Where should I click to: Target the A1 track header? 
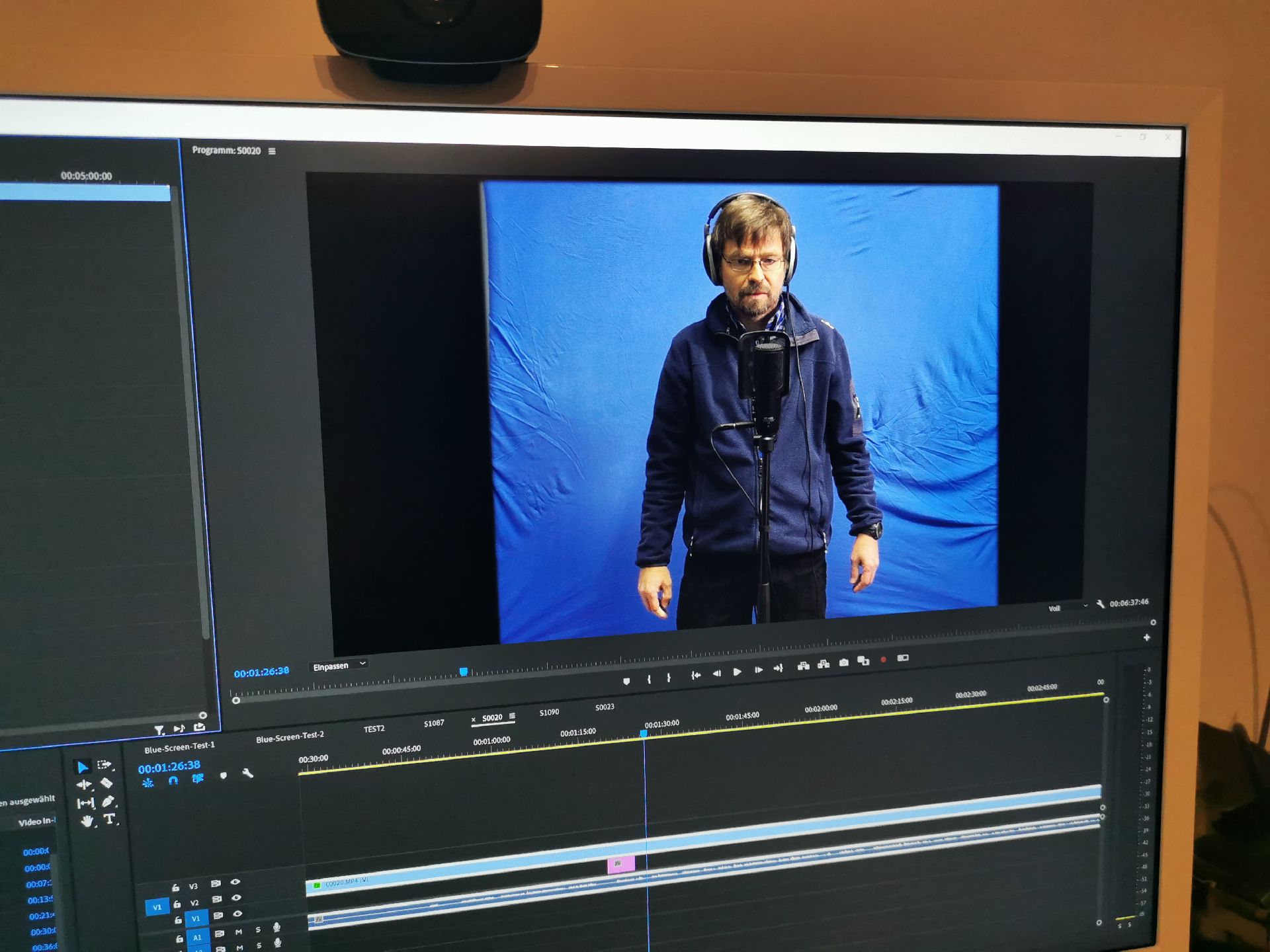[197, 937]
